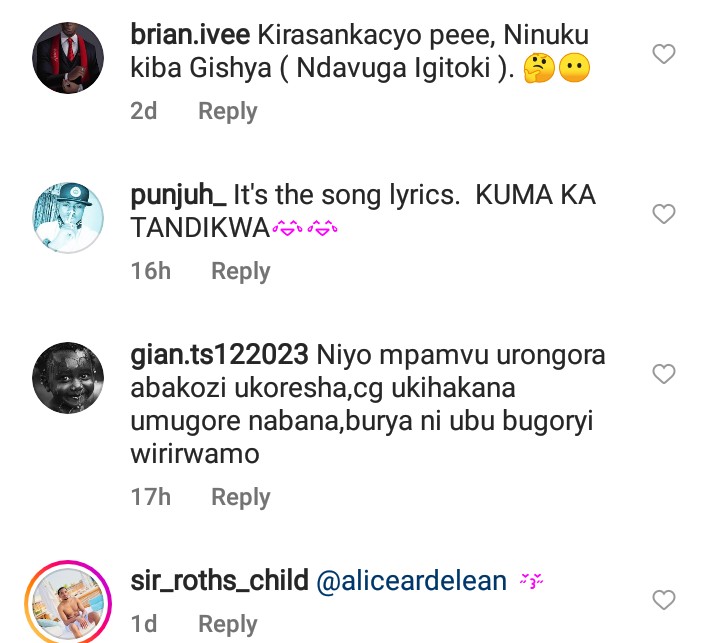Reply to brian.ivee's comment

coord(227,111)
